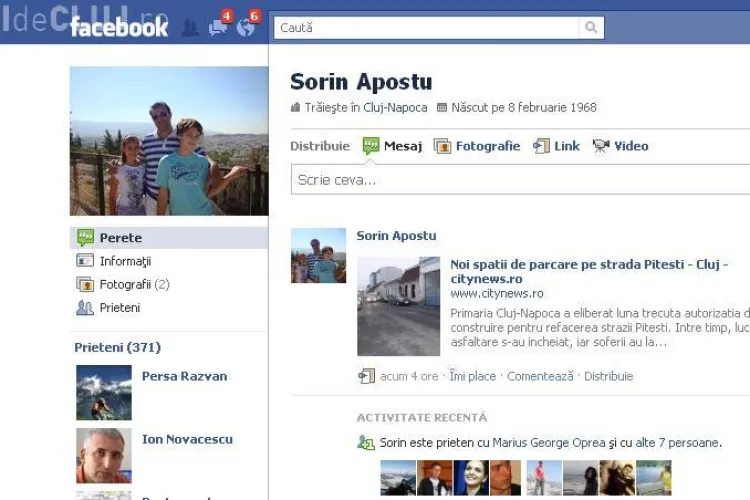Viewport: 750px width, 500px height.
Task: Click the facebook logo
Action: point(119,27)
